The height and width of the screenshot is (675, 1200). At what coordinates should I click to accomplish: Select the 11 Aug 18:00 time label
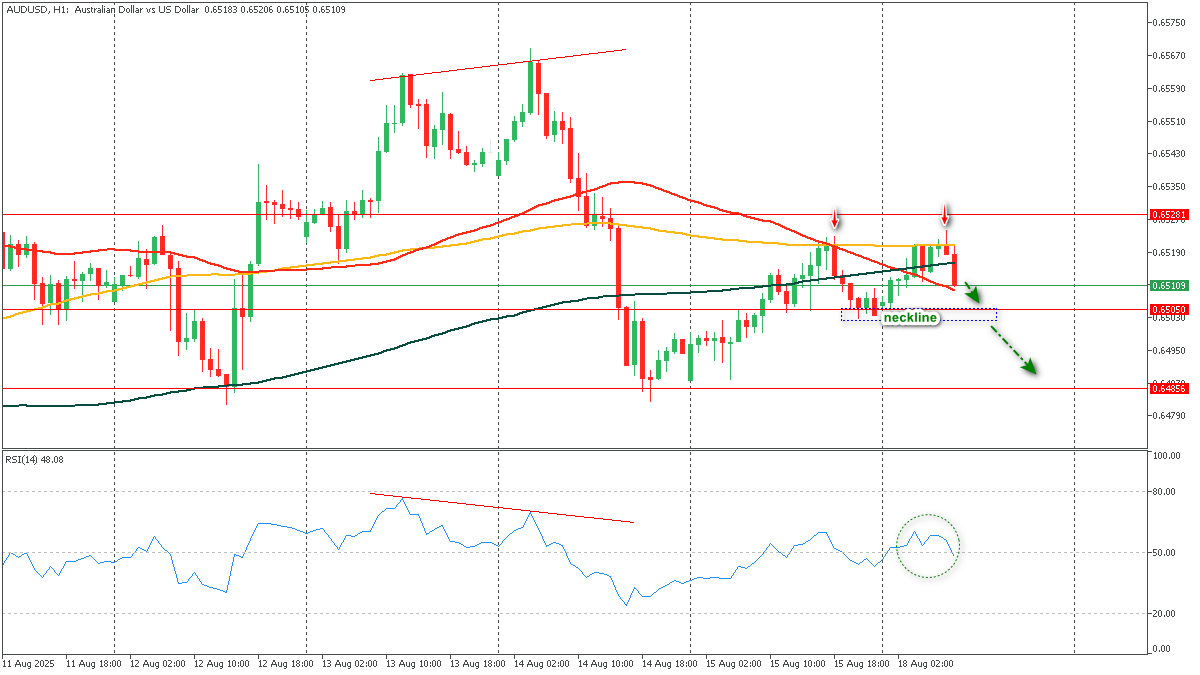point(95,662)
